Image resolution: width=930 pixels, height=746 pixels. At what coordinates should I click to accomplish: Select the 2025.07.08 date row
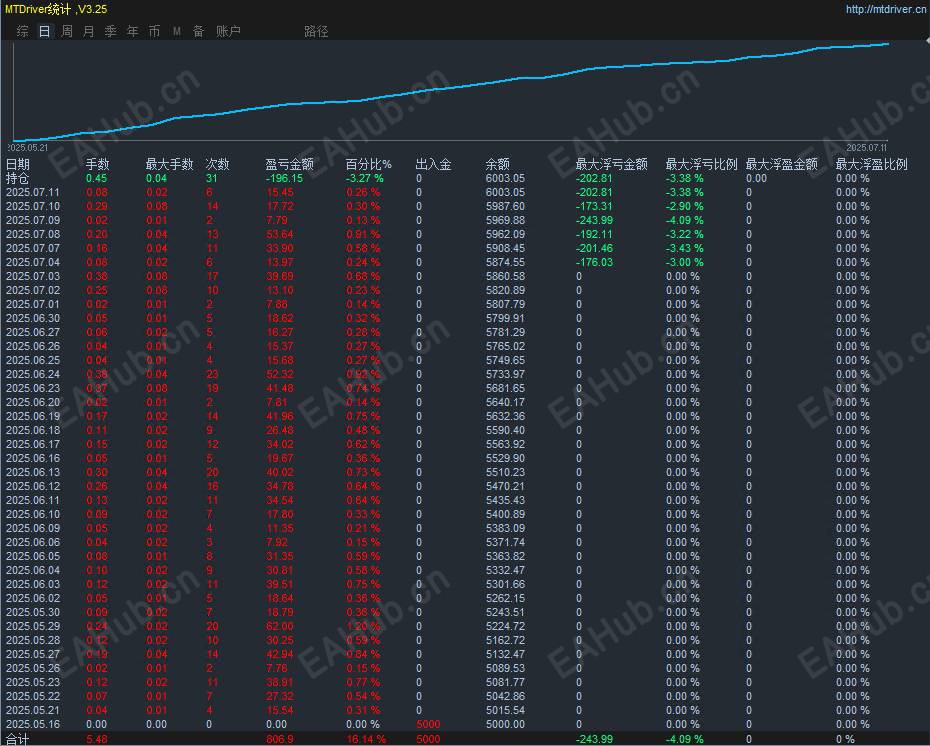pyautogui.click(x=33, y=234)
